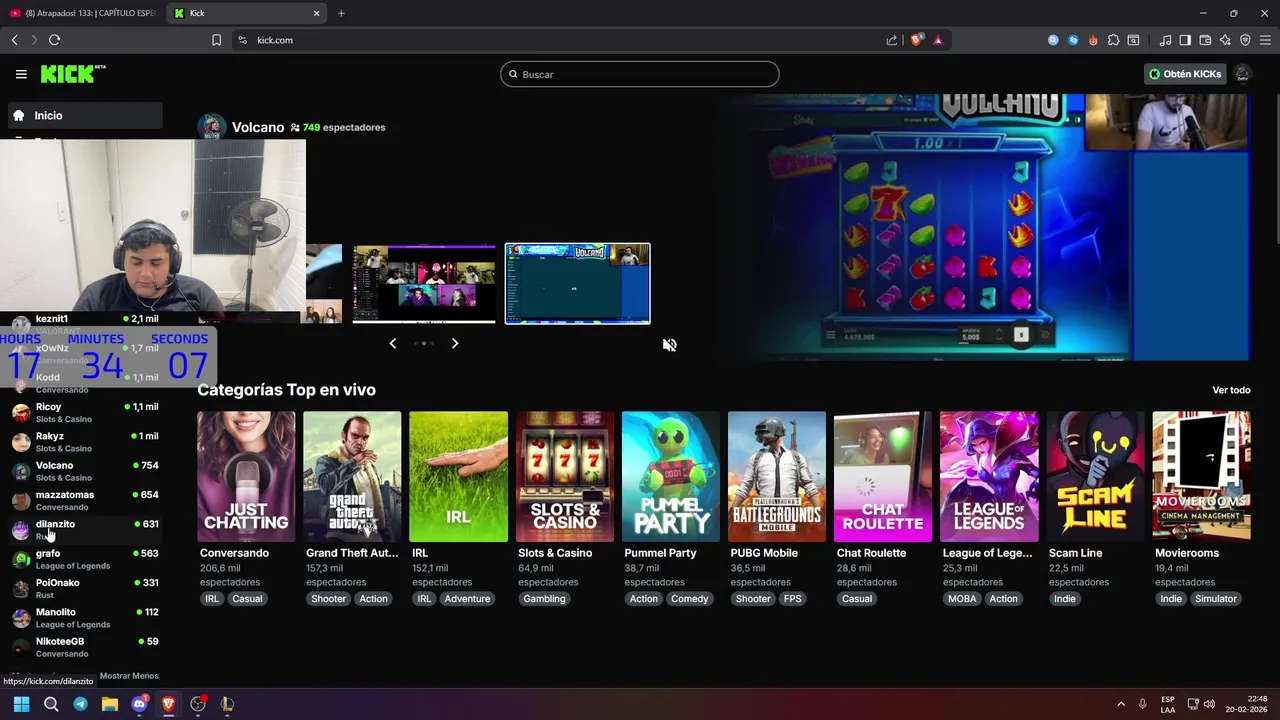Click the FPS tag under PUBG Mobile
This screenshot has height=720, width=1280.
pyautogui.click(x=792, y=599)
